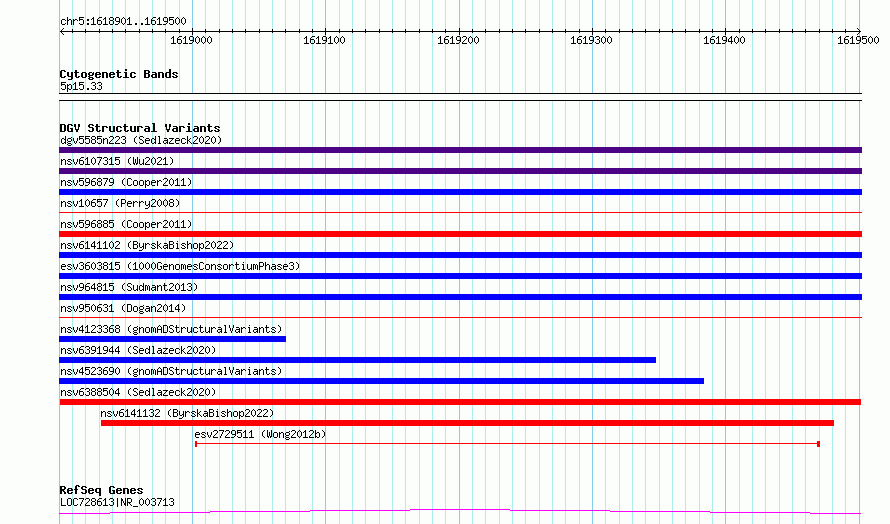Open the nsv6391944 (Sedlazeck2020) label

[x=138, y=350]
